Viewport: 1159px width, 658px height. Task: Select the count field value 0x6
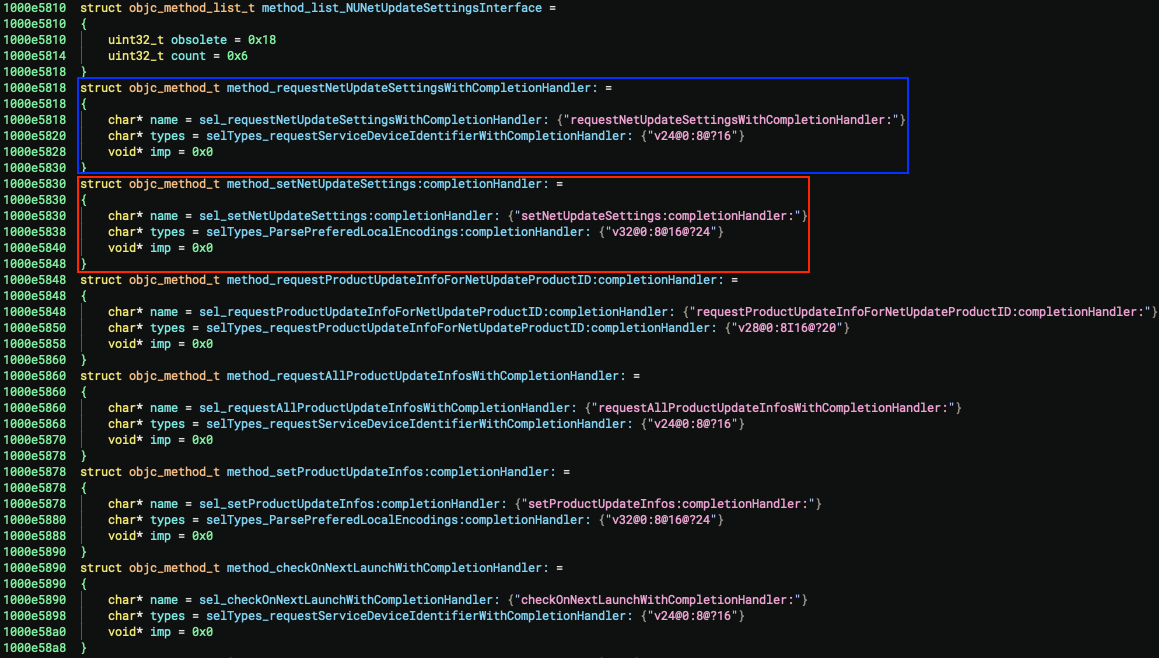coord(235,56)
